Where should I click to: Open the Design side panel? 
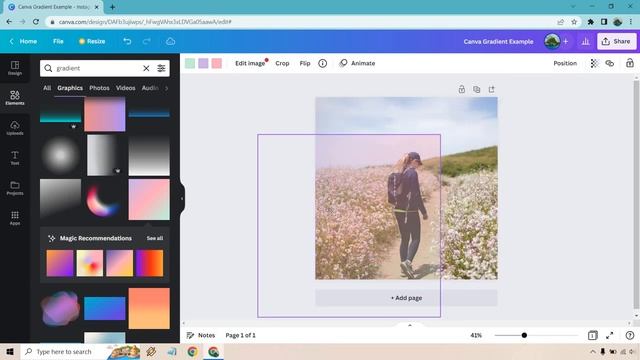[x=15, y=68]
